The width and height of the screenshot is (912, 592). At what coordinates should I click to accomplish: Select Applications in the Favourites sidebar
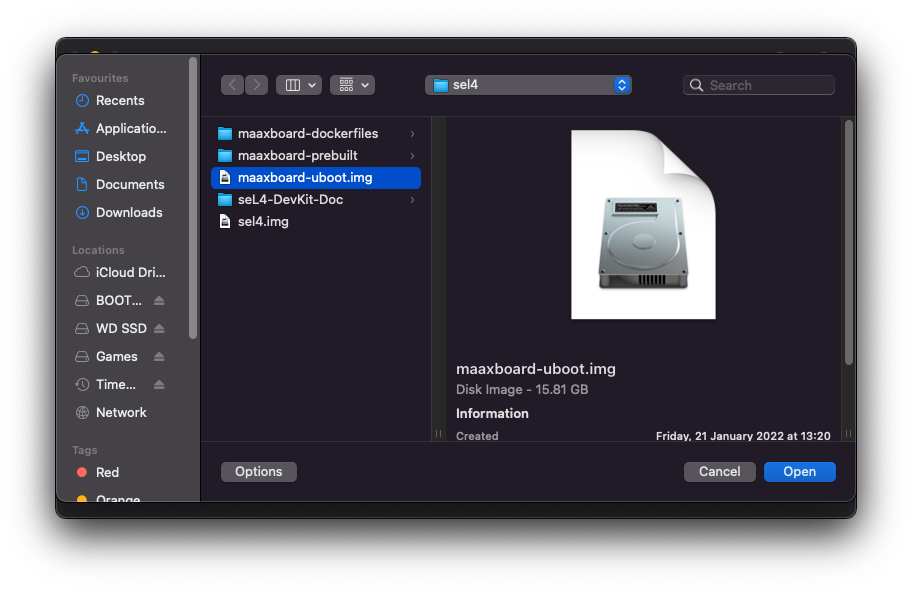pyautogui.click(x=122, y=128)
